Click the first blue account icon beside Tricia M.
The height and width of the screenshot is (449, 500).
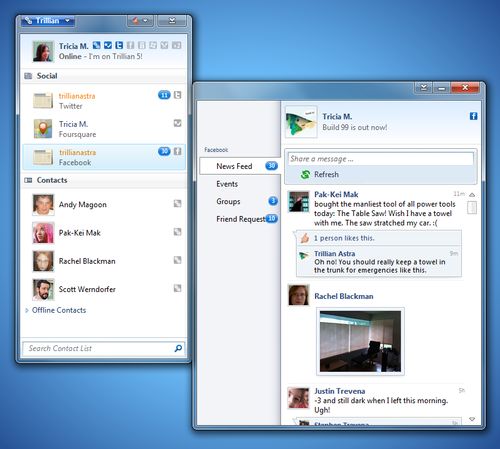pyautogui.click(x=97, y=45)
